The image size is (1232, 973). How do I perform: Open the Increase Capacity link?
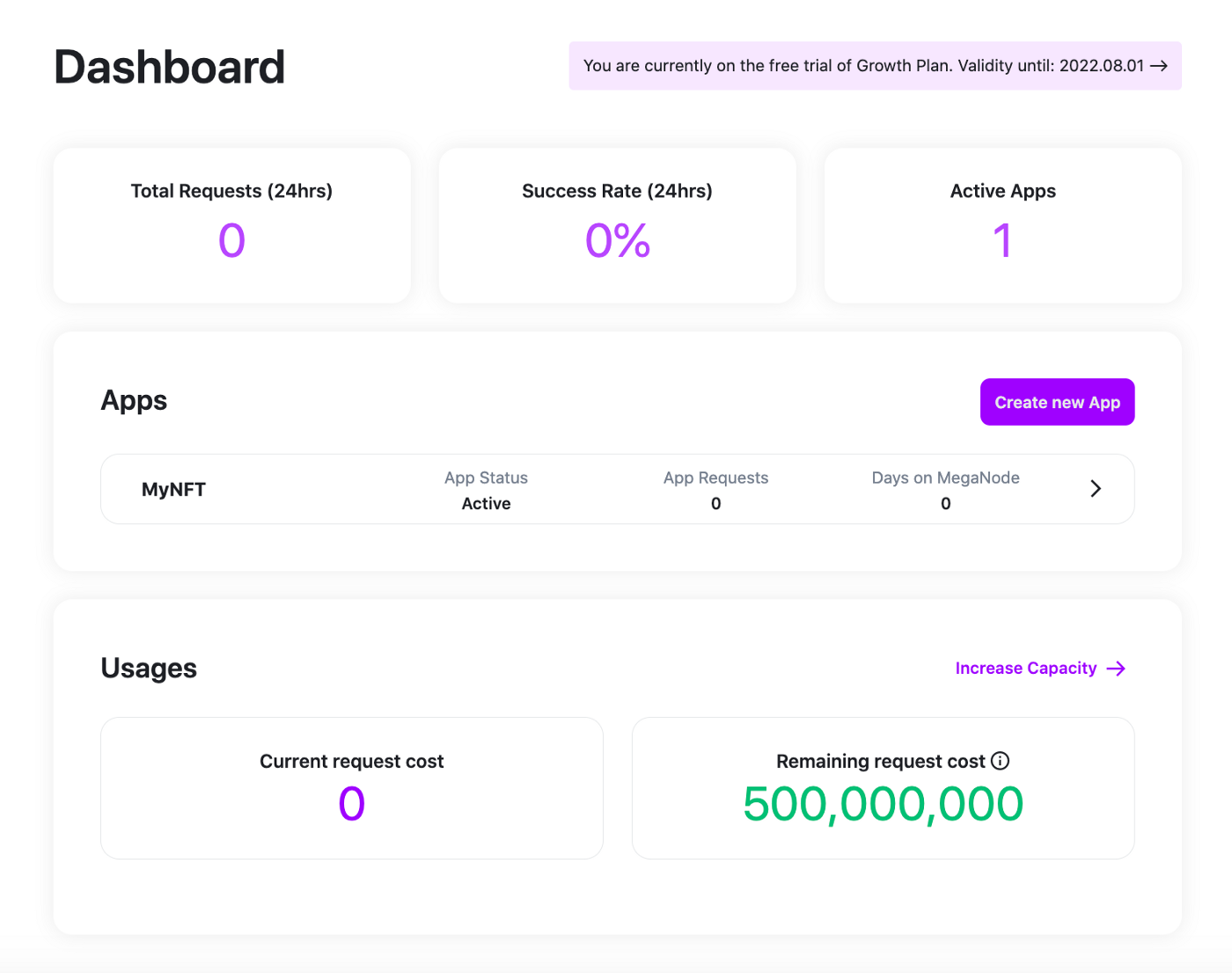(1026, 669)
